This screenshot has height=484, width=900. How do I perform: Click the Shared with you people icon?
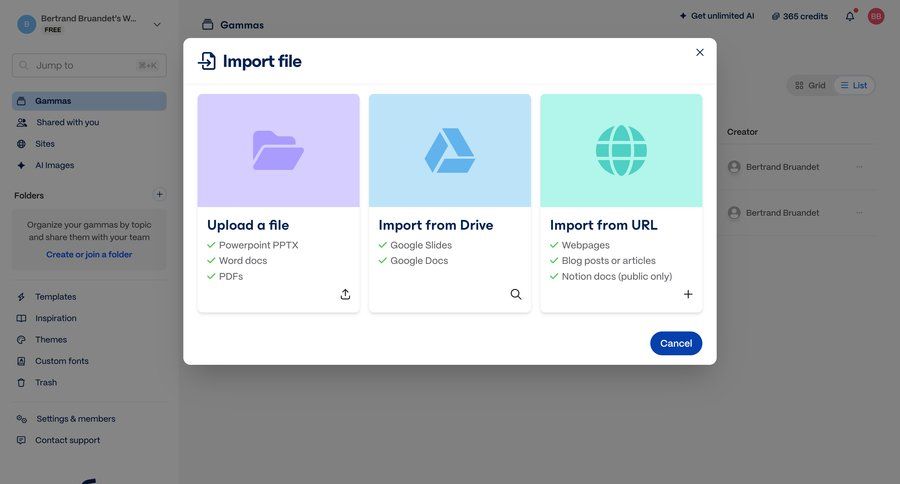(x=22, y=122)
